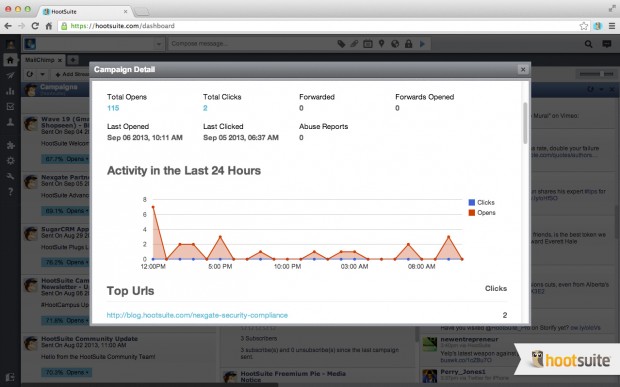Expand the 71.6% Opens dropdown
This screenshot has height=387, width=620.
coord(66,320)
